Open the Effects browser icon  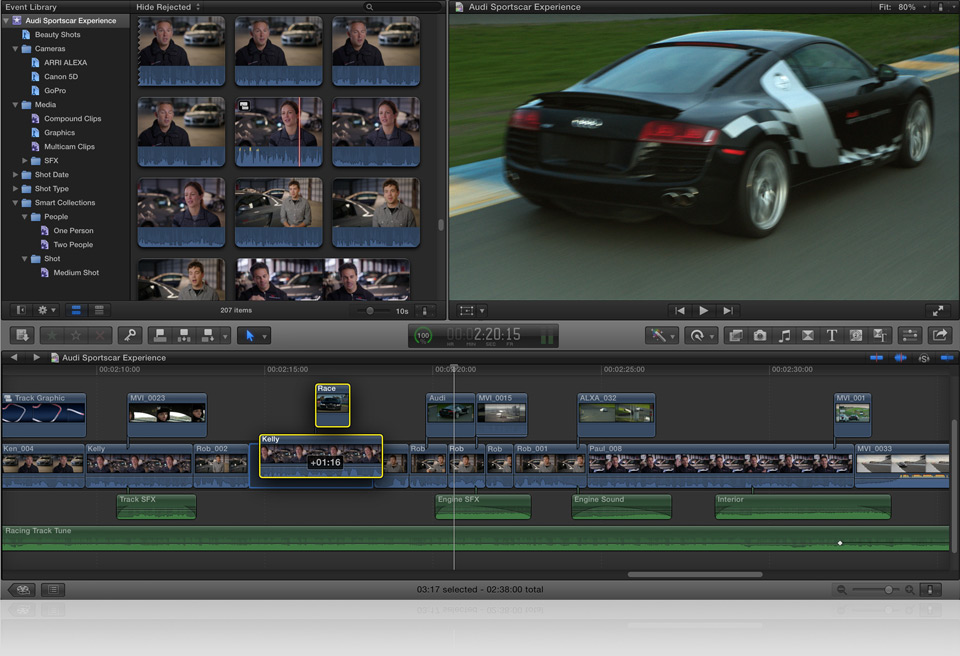point(736,336)
